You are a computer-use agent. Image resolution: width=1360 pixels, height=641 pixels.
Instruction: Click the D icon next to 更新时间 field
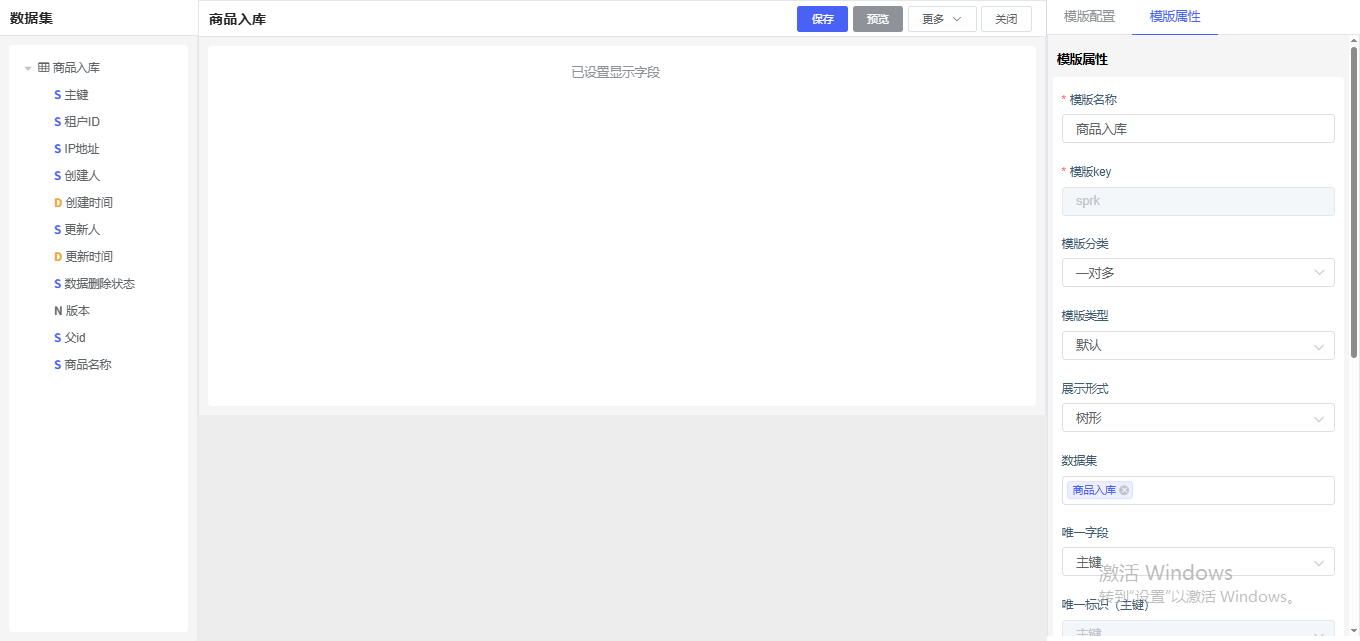58,256
